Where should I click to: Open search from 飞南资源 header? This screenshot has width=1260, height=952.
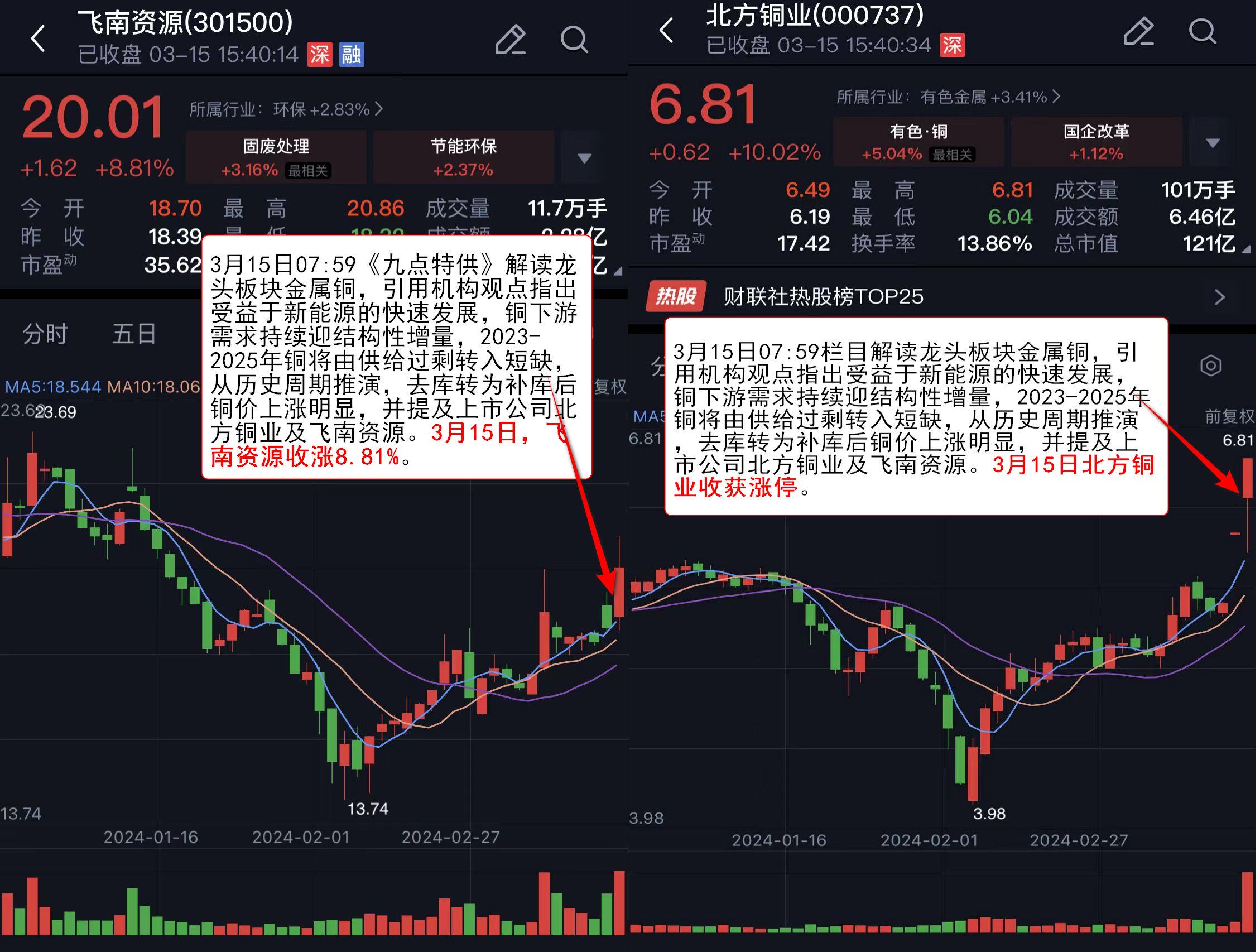[x=574, y=39]
